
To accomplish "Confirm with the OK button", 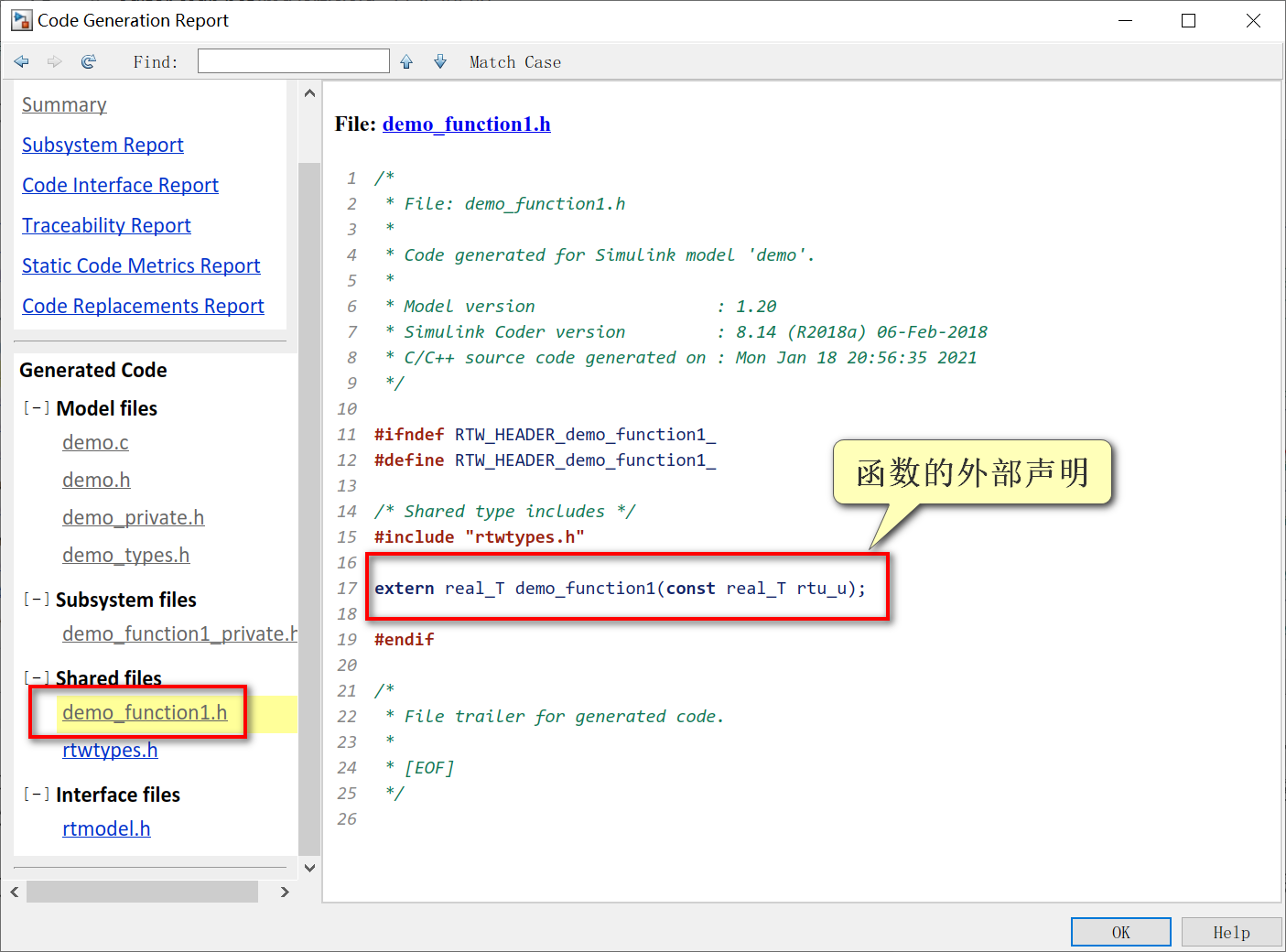I will pyautogui.click(x=1120, y=931).
